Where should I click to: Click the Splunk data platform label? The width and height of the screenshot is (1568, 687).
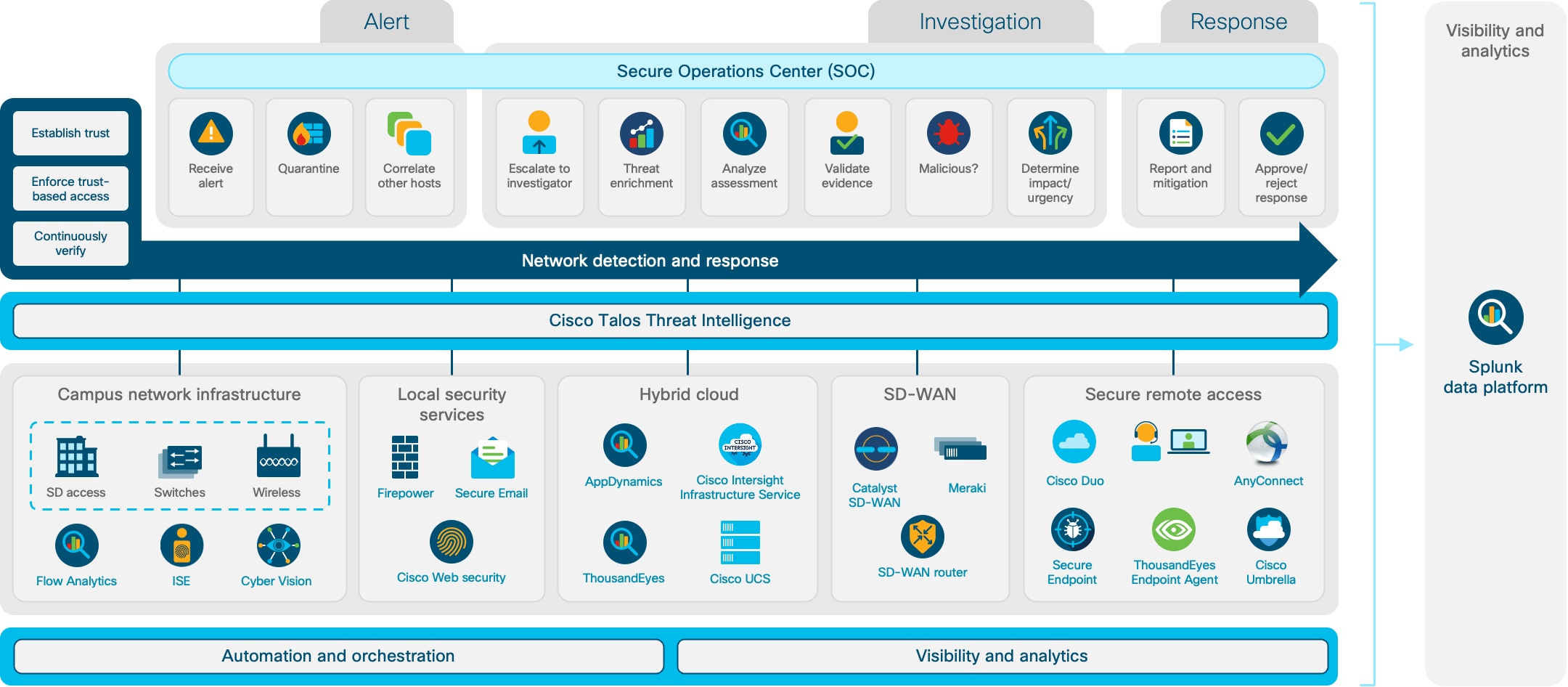1495,377
